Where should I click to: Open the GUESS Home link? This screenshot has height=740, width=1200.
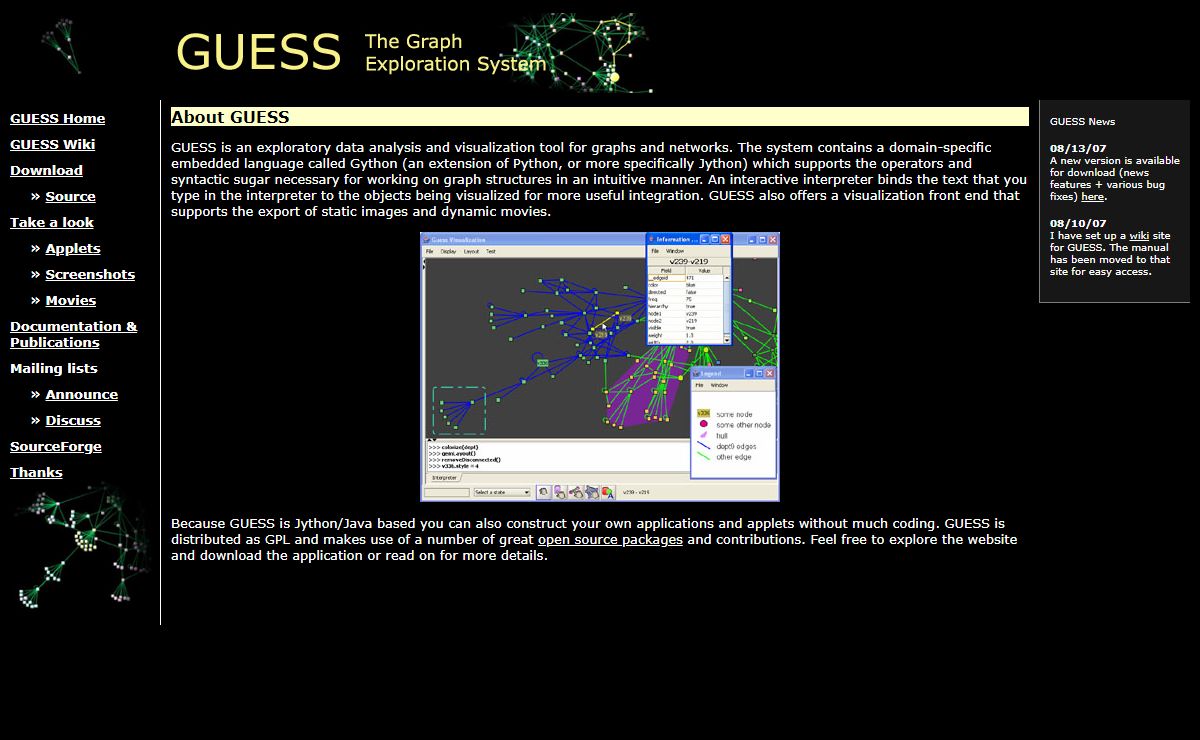pyautogui.click(x=57, y=119)
